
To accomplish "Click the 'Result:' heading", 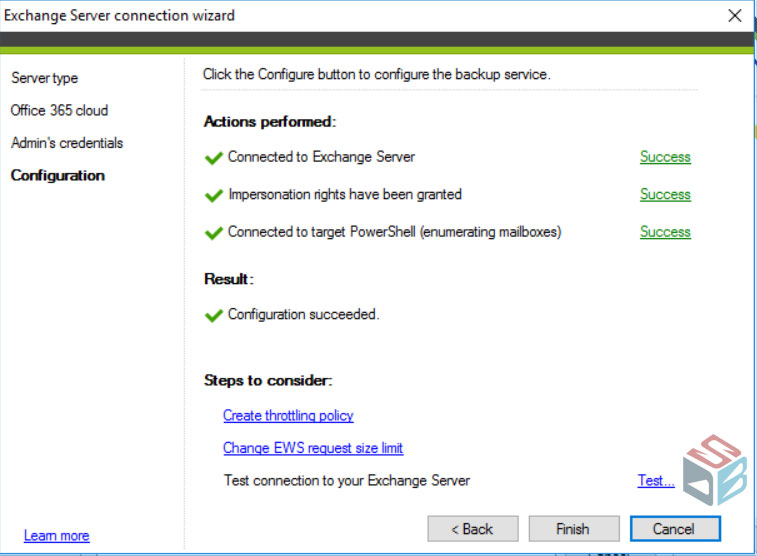I will [229, 279].
